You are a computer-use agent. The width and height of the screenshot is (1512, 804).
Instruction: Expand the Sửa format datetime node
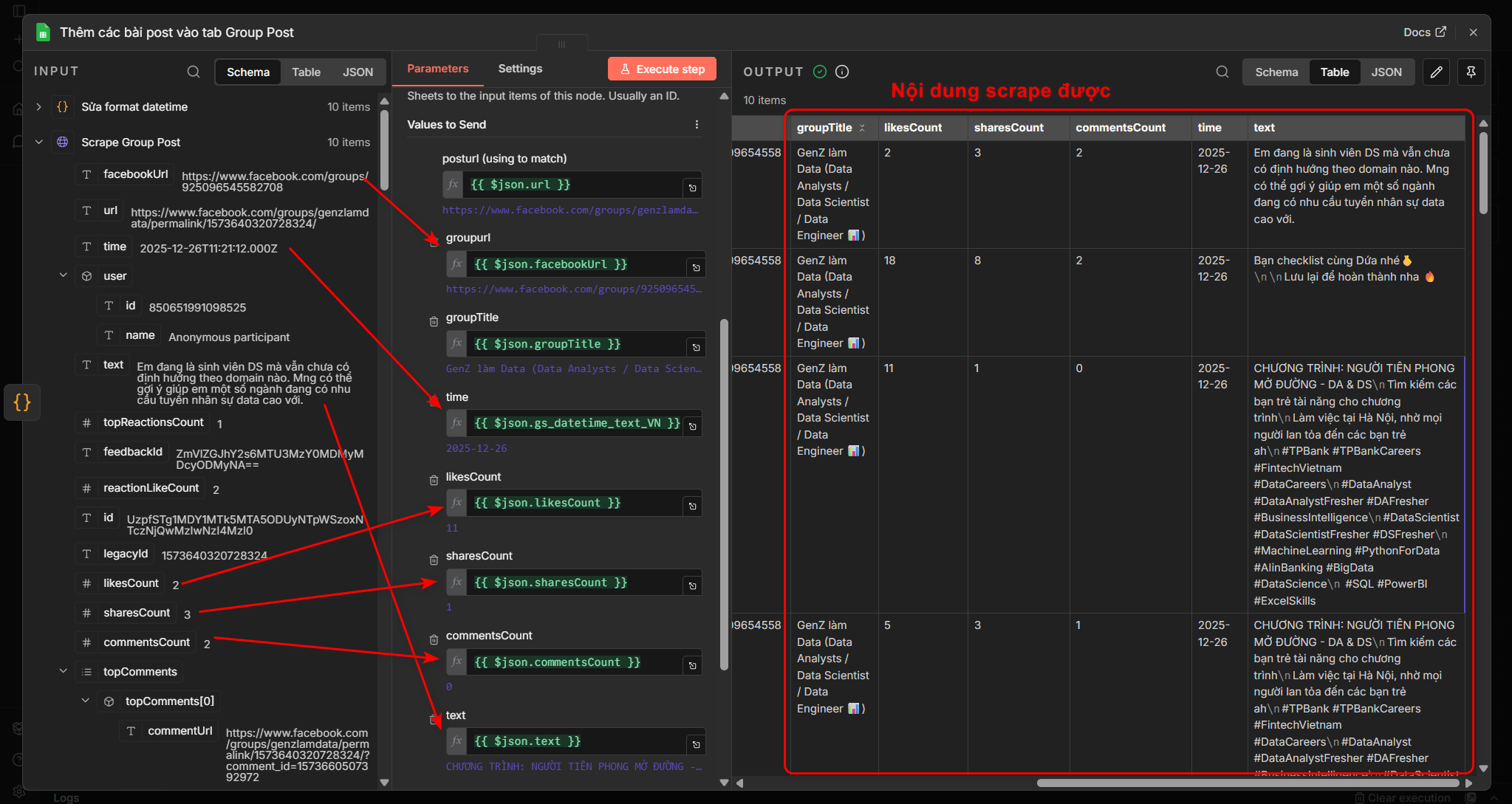click(39, 107)
